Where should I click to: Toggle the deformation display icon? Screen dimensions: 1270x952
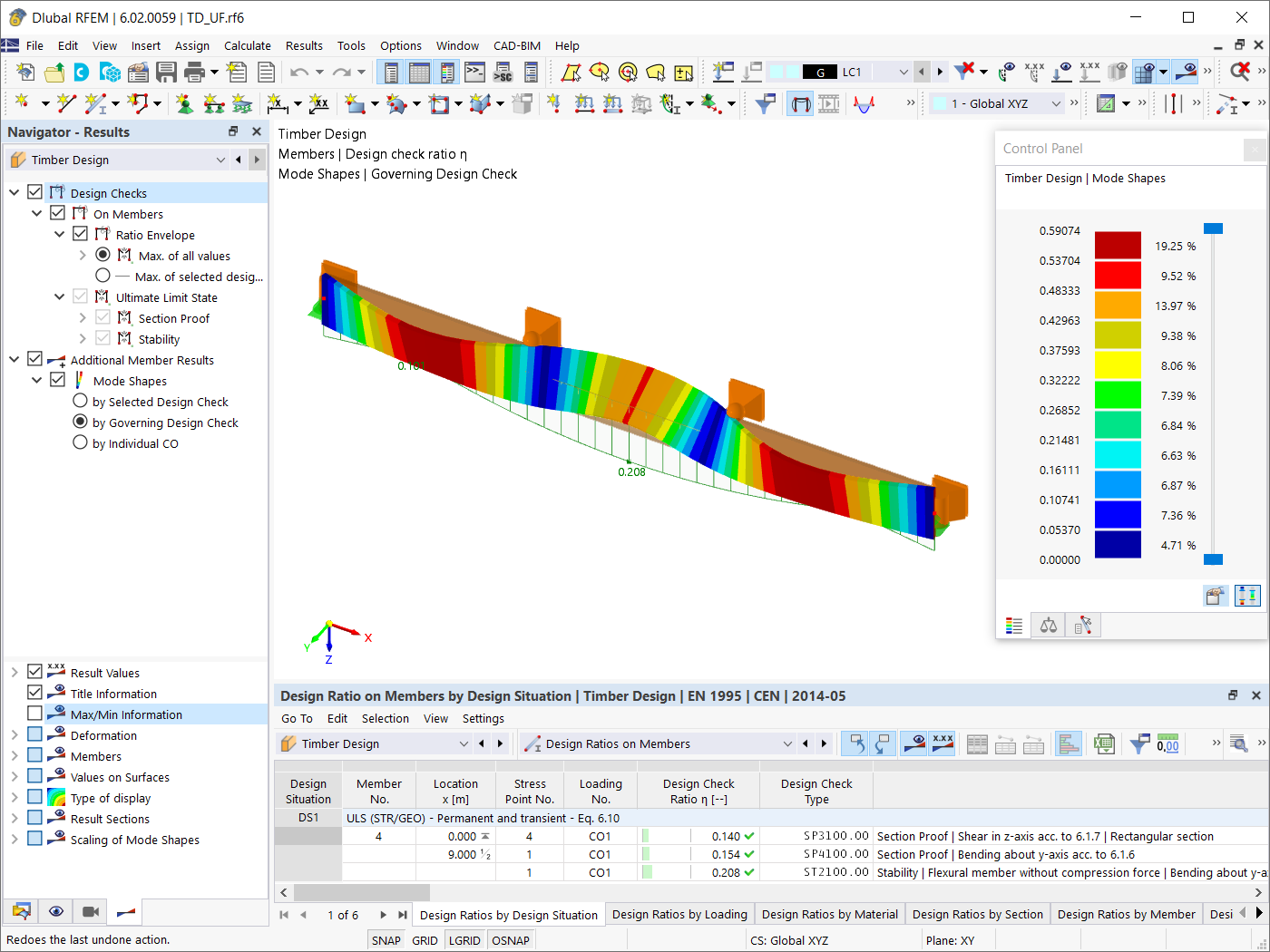[x=800, y=103]
